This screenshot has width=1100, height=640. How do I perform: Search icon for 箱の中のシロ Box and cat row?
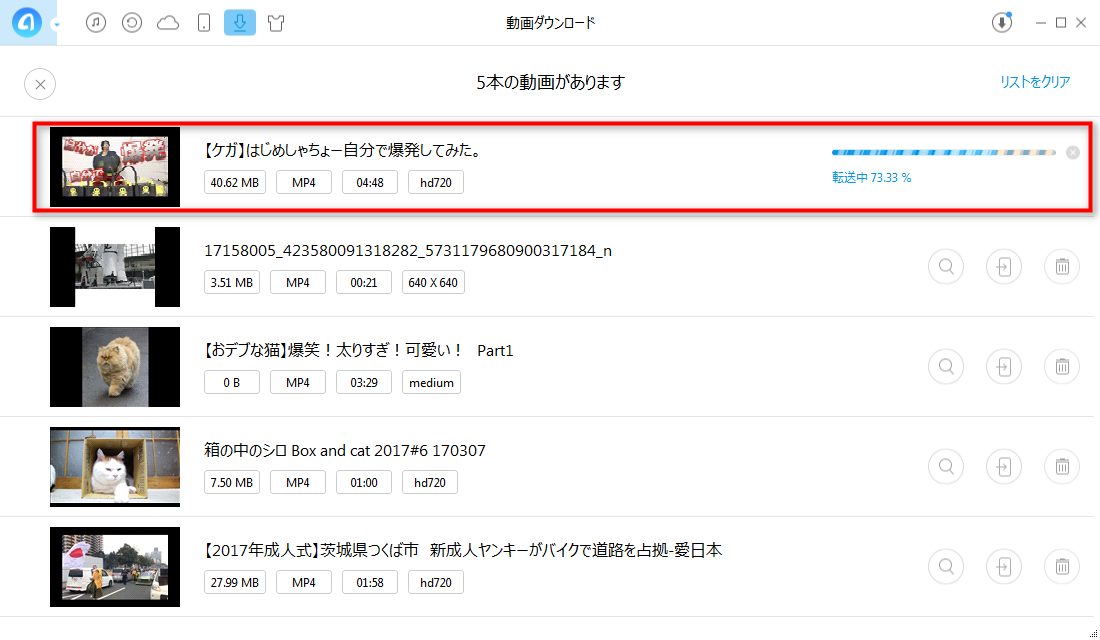tap(946, 467)
